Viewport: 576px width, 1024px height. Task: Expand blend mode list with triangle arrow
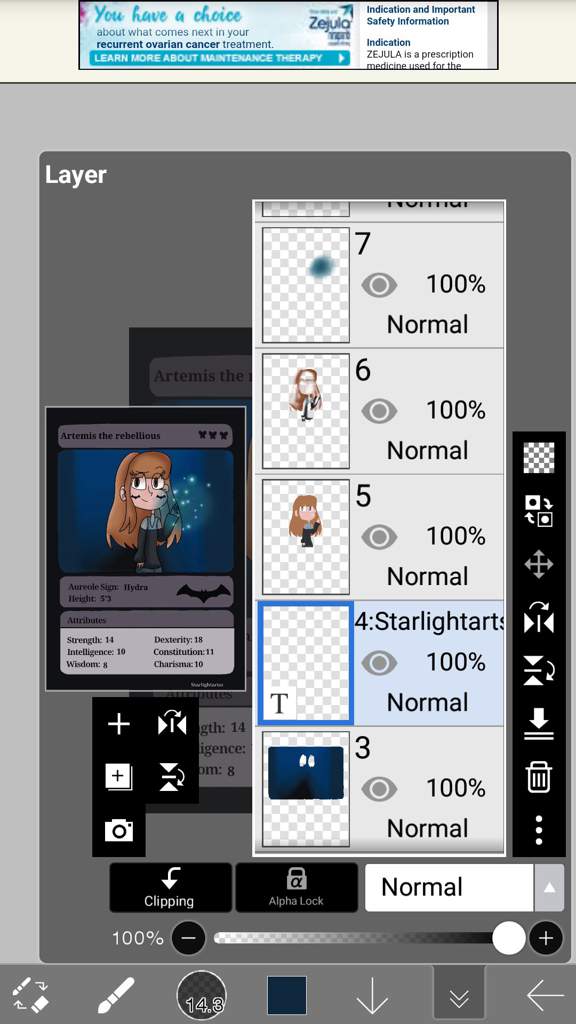pyautogui.click(x=549, y=888)
